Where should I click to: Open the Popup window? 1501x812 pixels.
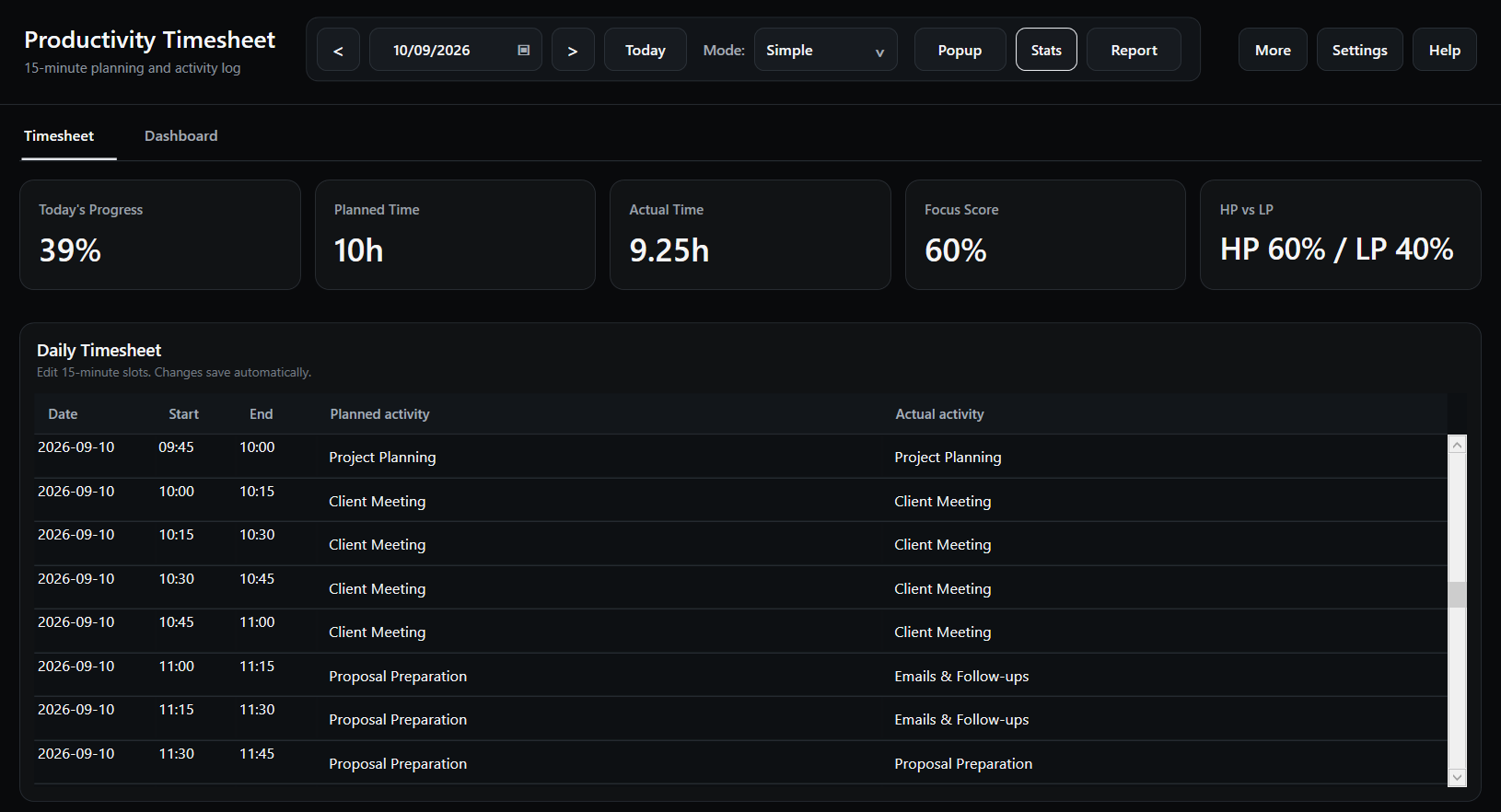pyautogui.click(x=960, y=50)
